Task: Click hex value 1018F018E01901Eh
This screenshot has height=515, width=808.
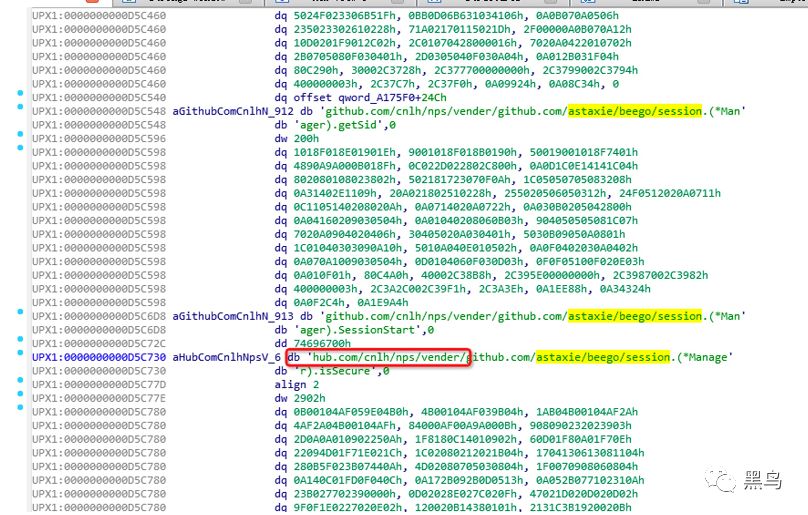Action: coord(344,152)
